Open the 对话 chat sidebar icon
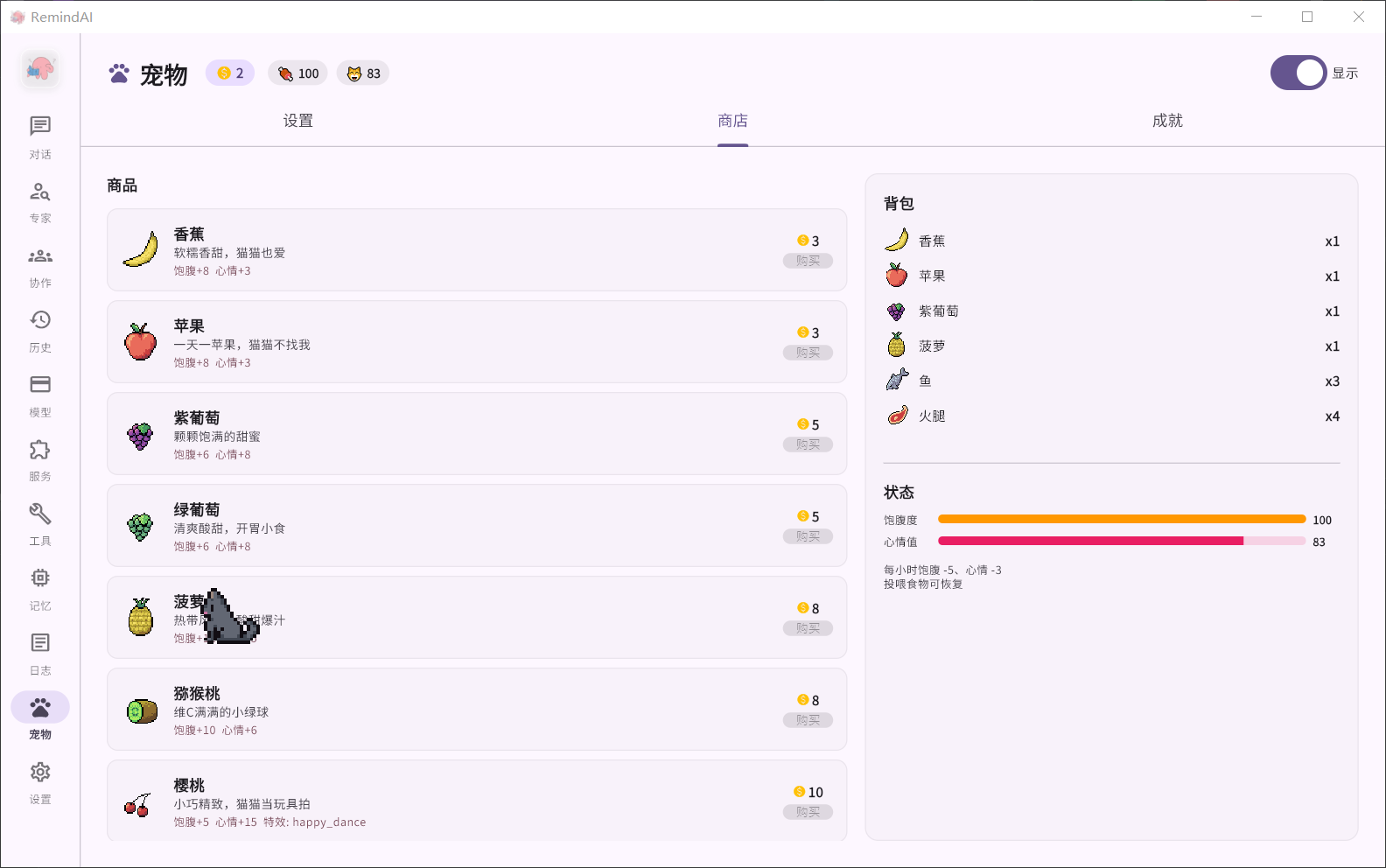1386x868 pixels. tap(40, 127)
